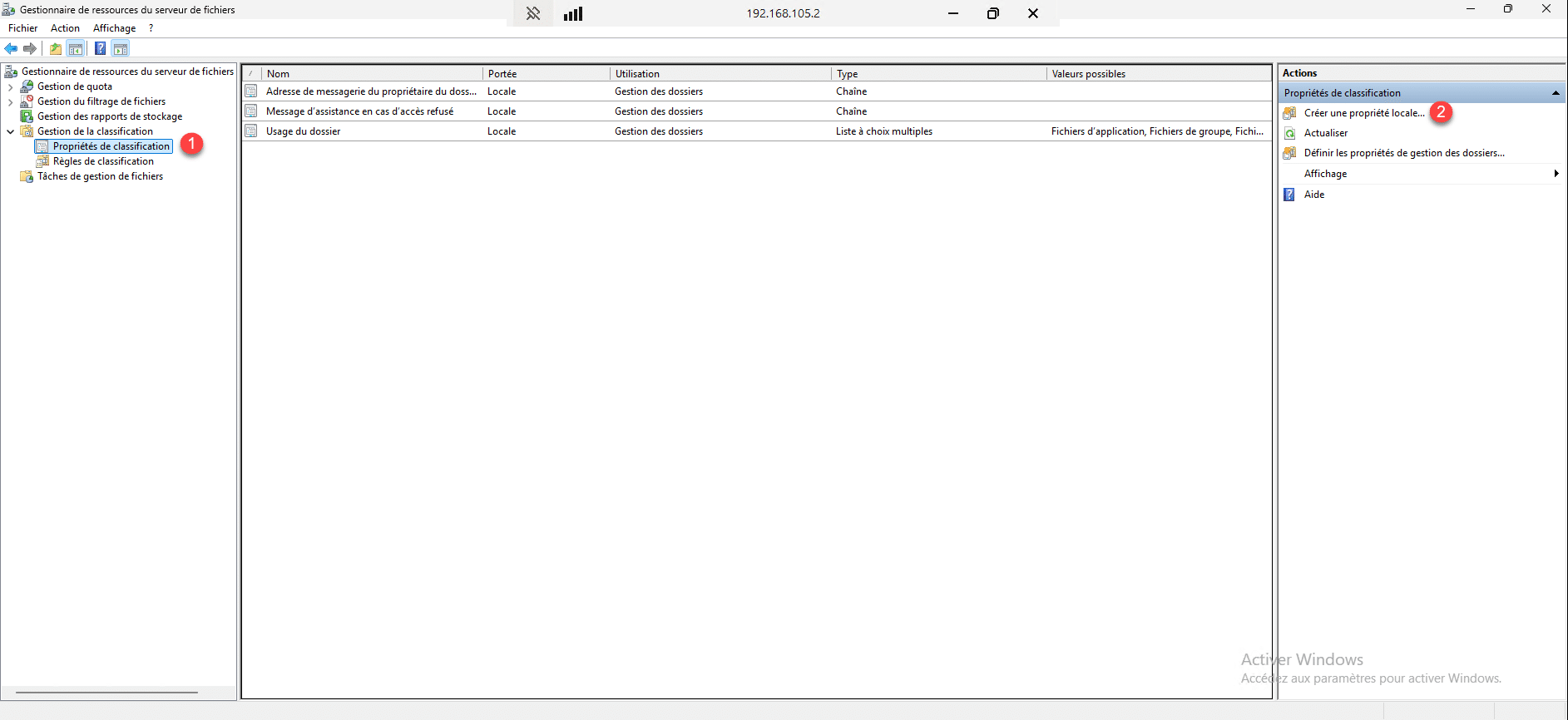This screenshot has width=1568, height=720.
Task: Click the Actualiser action link
Action: point(1326,133)
